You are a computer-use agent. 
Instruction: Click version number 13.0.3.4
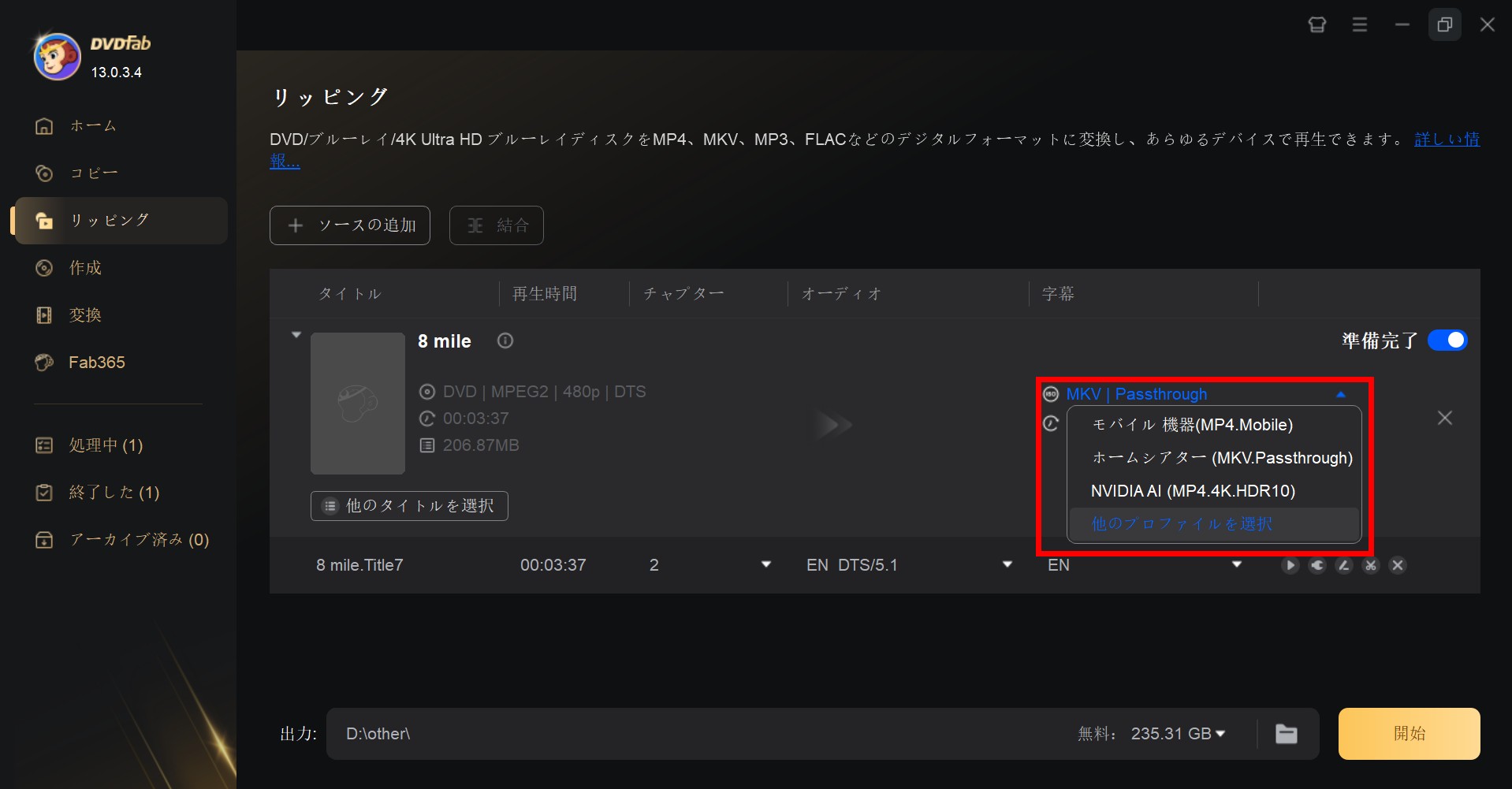117,73
